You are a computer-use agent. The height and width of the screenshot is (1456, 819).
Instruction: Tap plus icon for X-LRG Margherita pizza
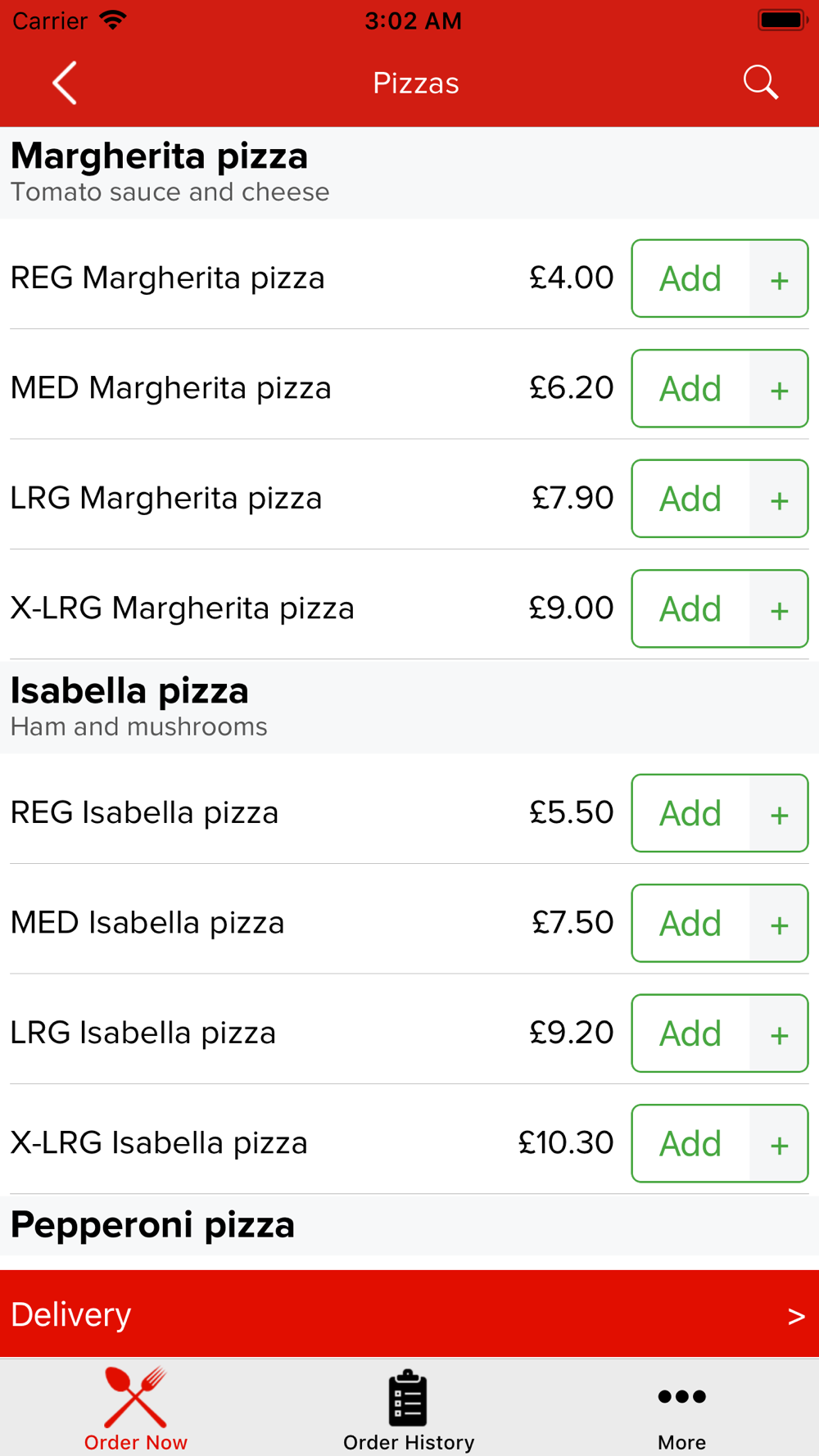click(779, 609)
